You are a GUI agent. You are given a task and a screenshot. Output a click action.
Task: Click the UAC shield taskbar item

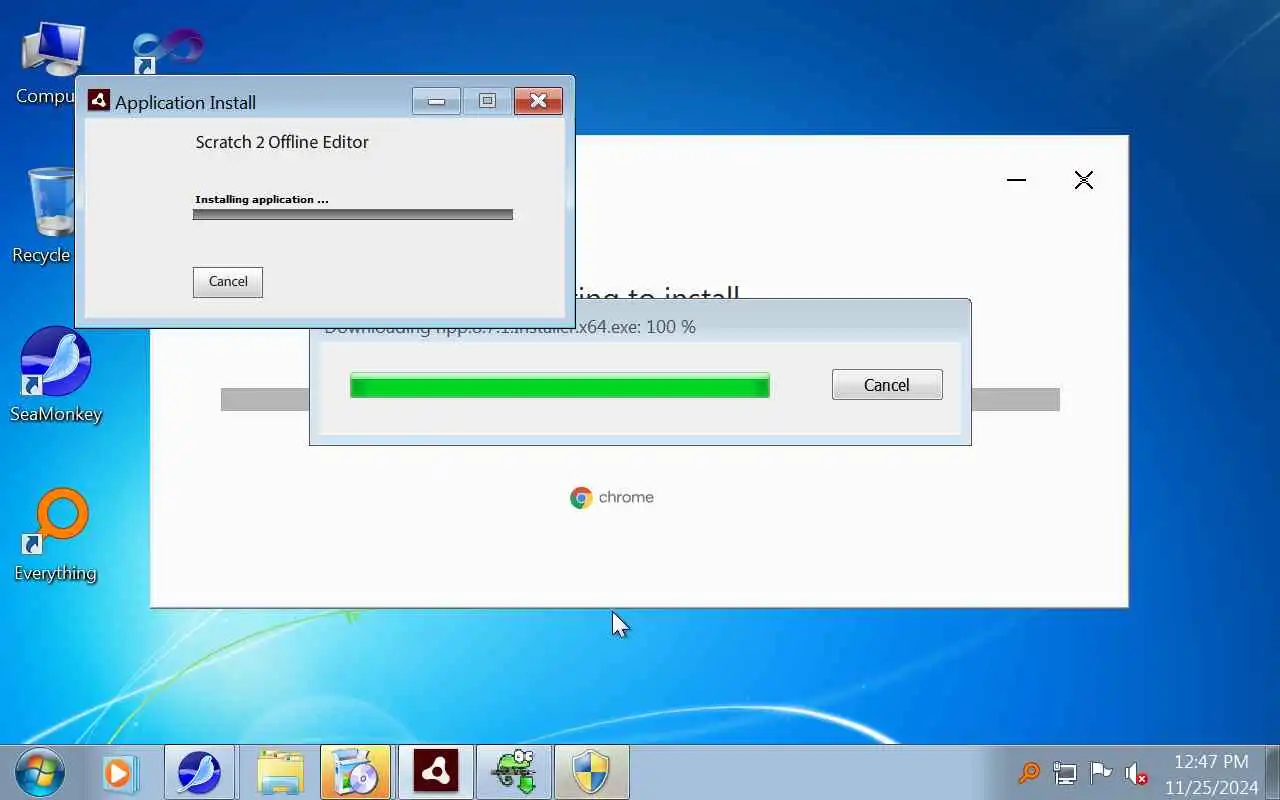point(590,772)
